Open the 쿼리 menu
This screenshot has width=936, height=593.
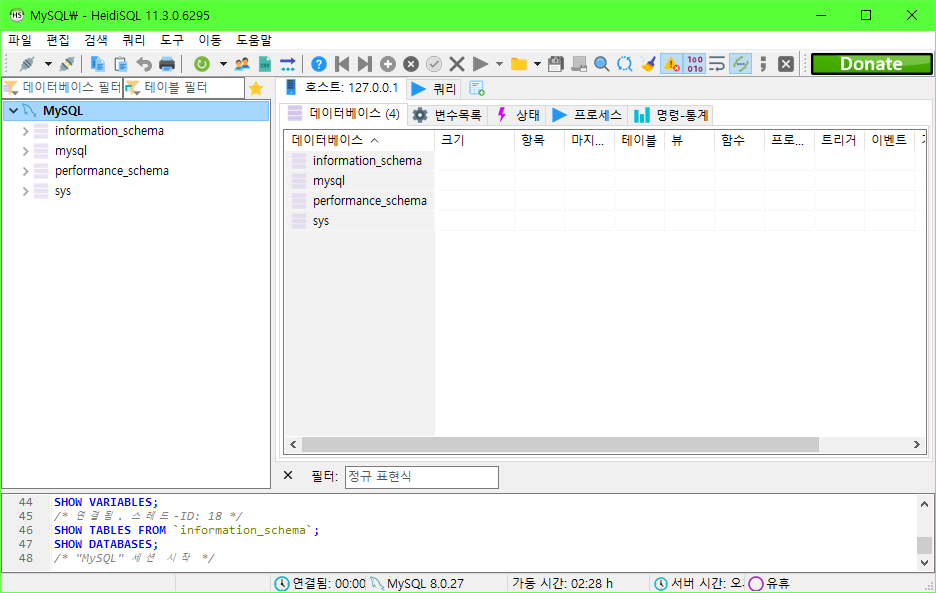pos(134,40)
